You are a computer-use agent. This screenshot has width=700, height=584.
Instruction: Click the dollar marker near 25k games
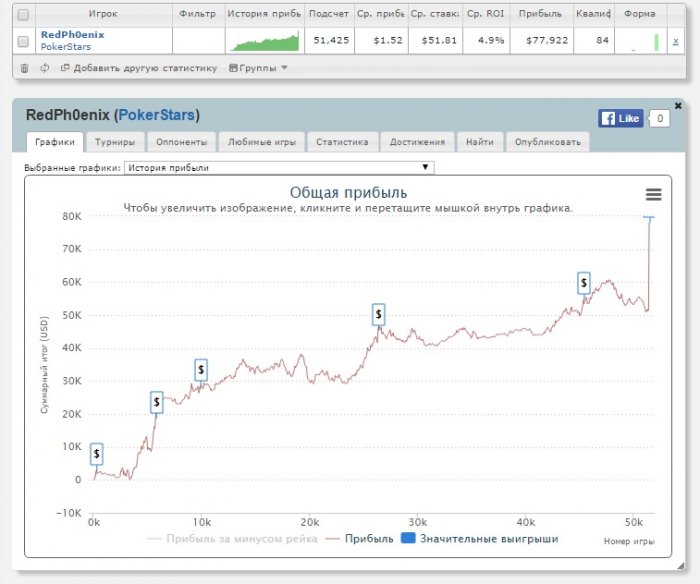[x=378, y=314]
